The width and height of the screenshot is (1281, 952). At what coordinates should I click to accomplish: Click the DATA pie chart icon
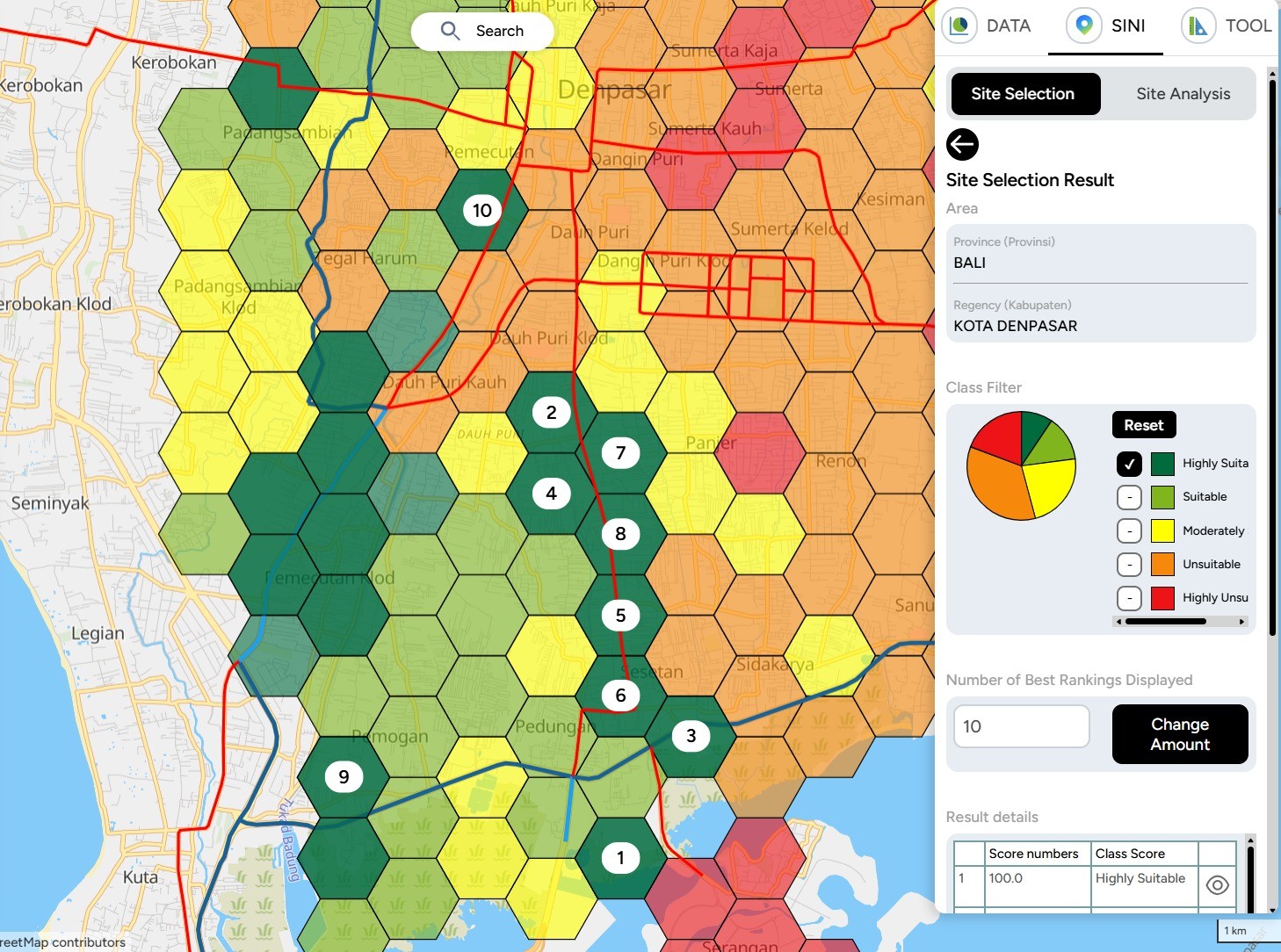coord(959,25)
